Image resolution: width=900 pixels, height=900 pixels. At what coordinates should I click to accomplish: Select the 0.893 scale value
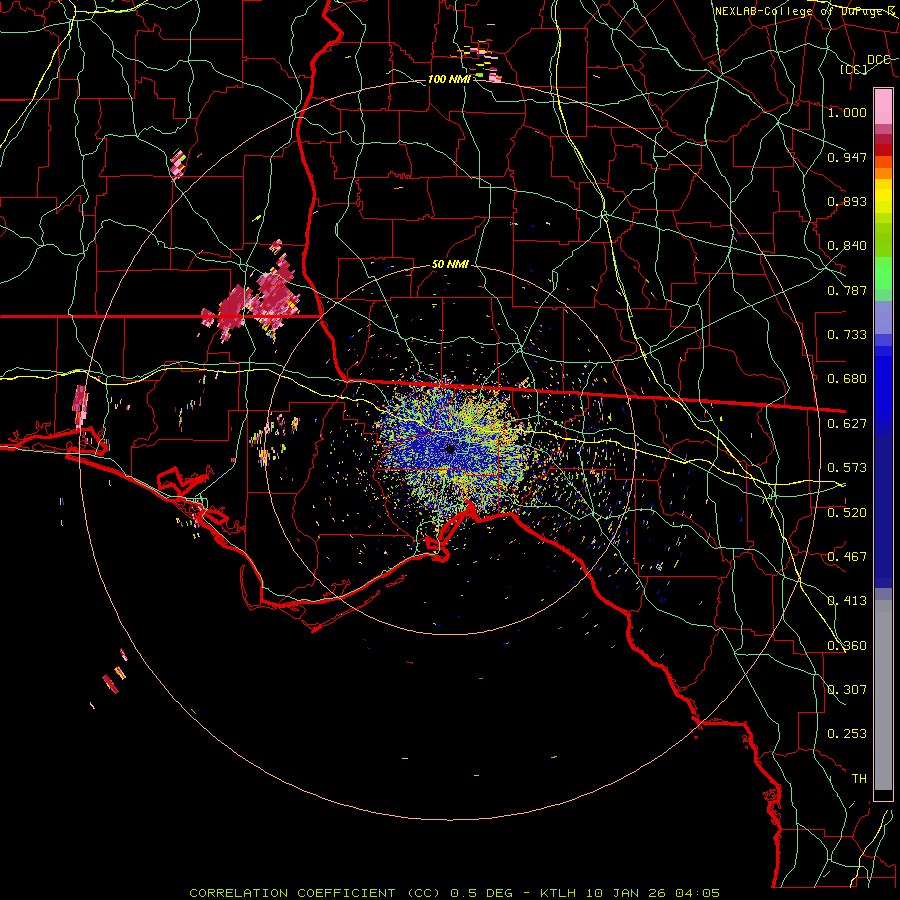[x=847, y=201]
